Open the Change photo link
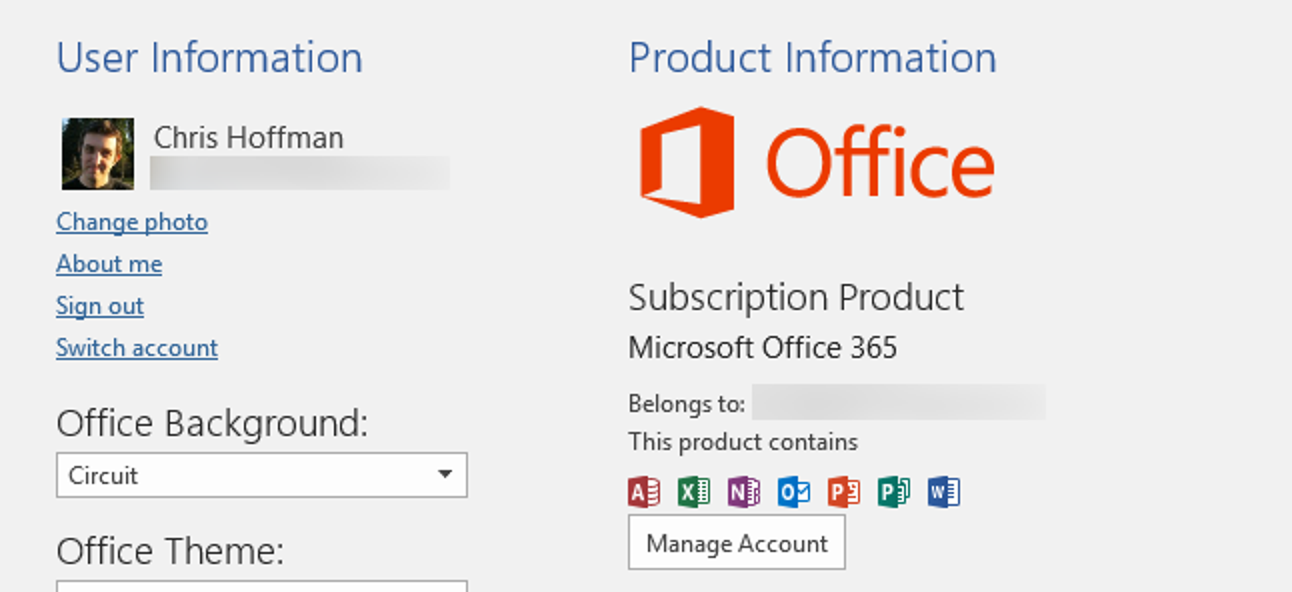This screenshot has height=592, width=1292. tap(132, 222)
